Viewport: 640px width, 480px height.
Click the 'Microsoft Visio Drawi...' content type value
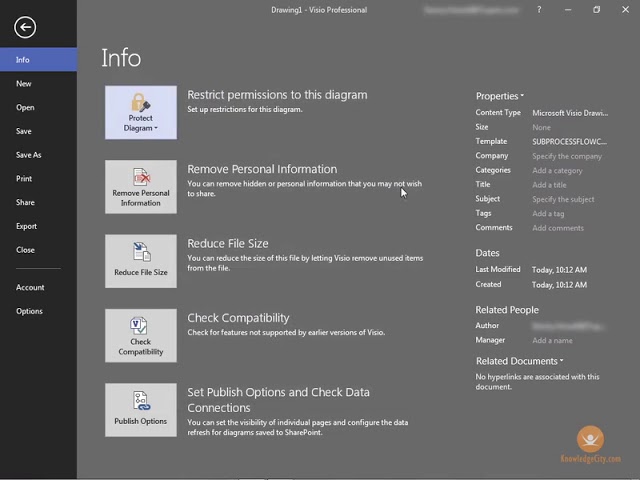pos(570,113)
